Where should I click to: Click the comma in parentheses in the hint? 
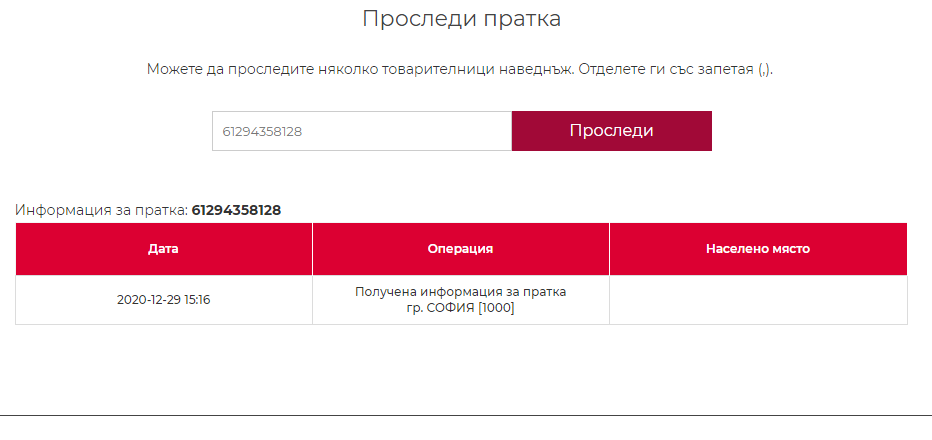(764, 70)
